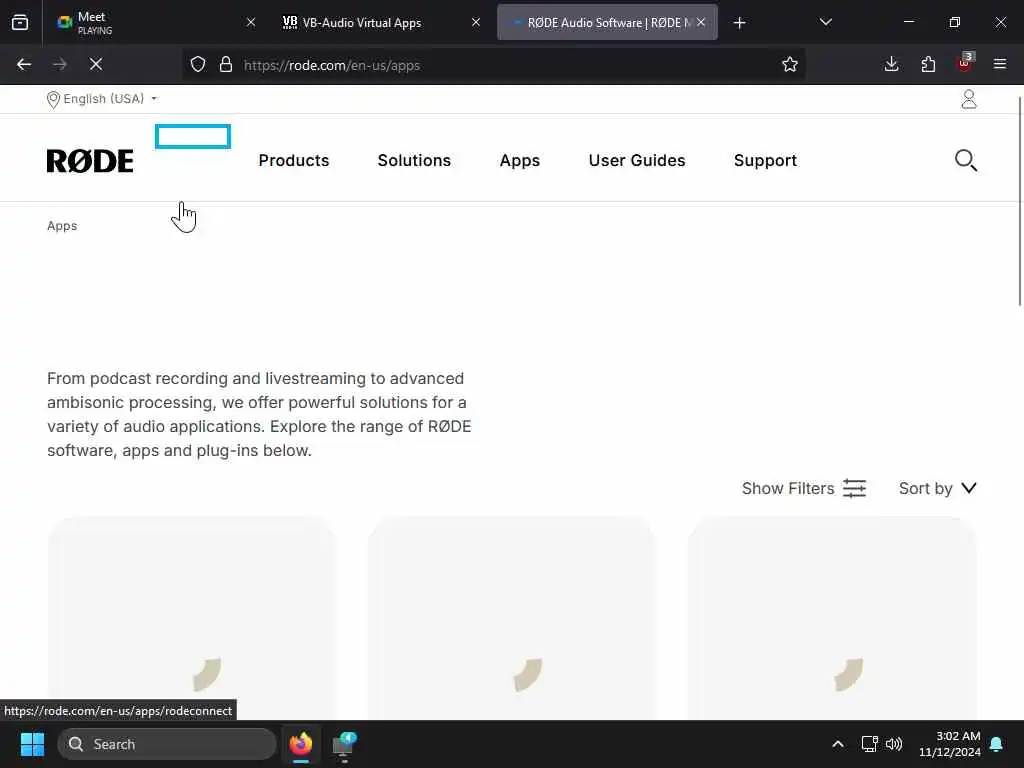Open the first loading app card
1024x768 pixels.
[x=191, y=618]
